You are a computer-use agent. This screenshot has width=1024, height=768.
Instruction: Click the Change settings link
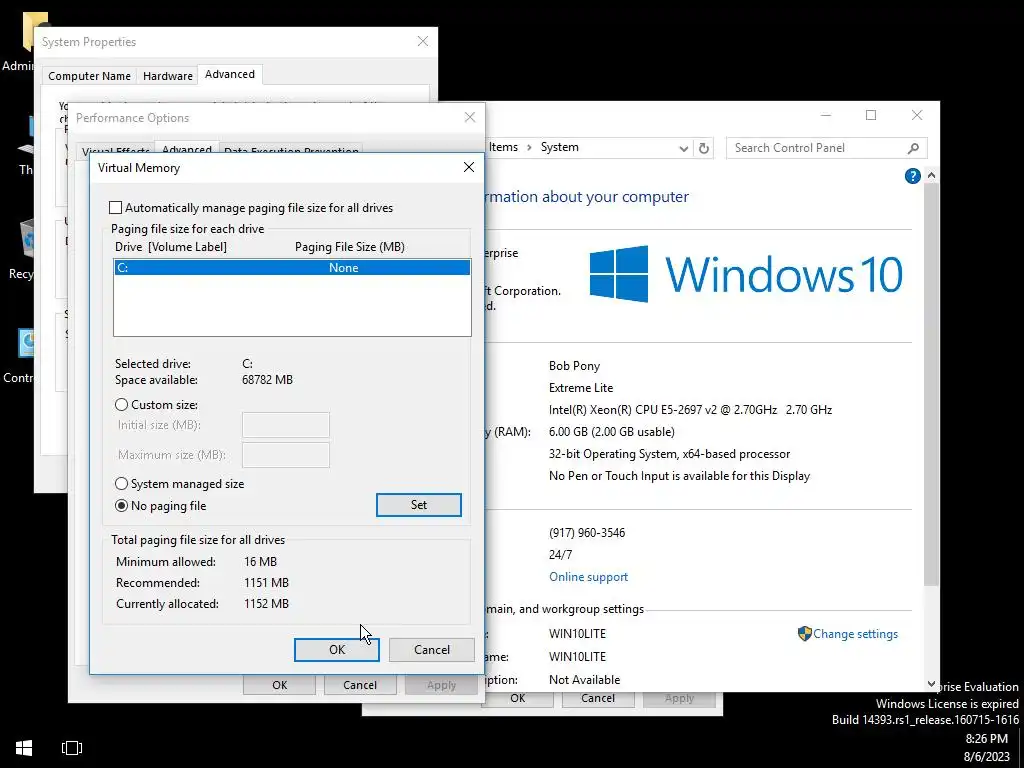[x=856, y=633]
